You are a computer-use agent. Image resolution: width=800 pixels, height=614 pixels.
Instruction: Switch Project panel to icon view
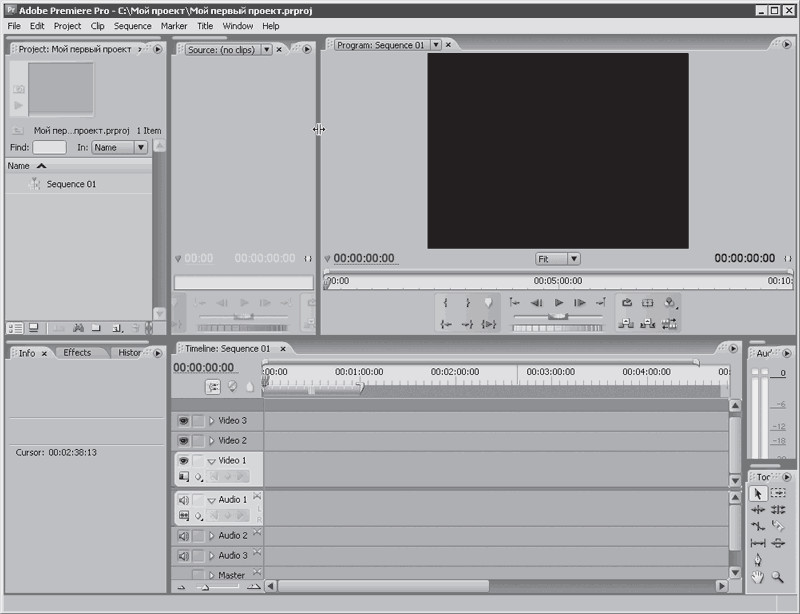pyautogui.click(x=33, y=327)
